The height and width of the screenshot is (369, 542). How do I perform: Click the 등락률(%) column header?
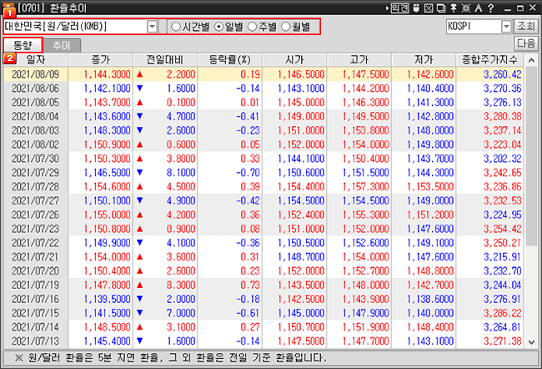230,60
